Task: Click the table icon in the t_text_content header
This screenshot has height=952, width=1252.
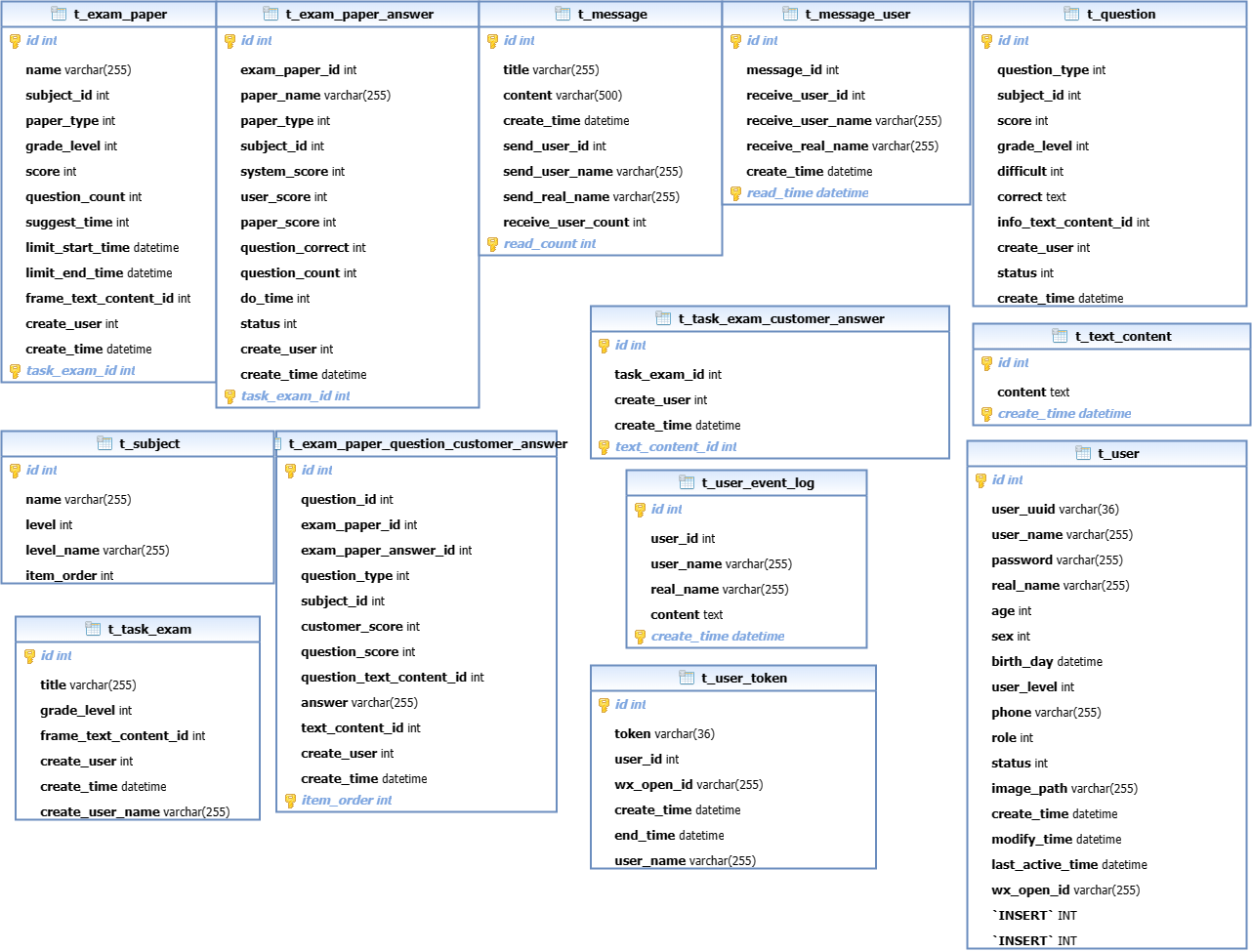Action: click(1060, 336)
